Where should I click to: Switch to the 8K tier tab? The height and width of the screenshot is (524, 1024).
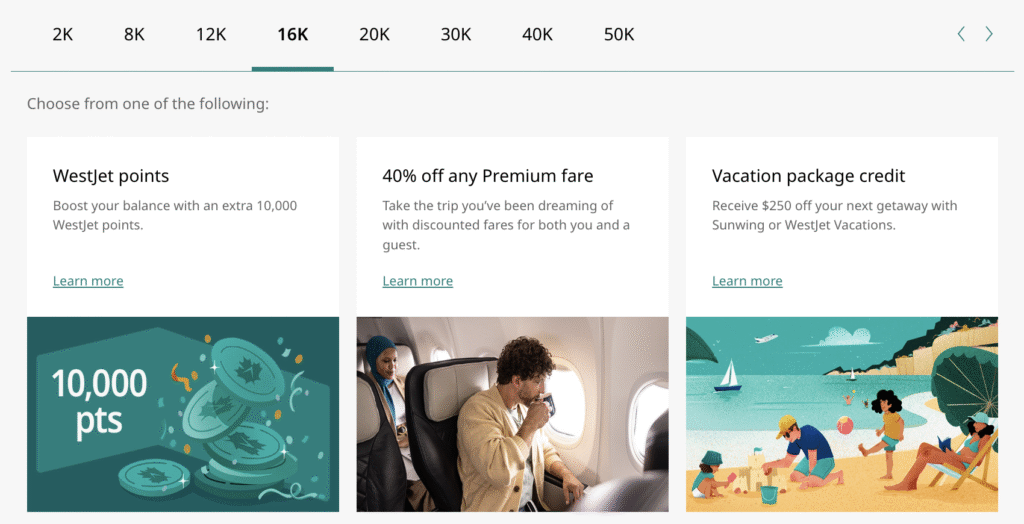click(x=134, y=34)
